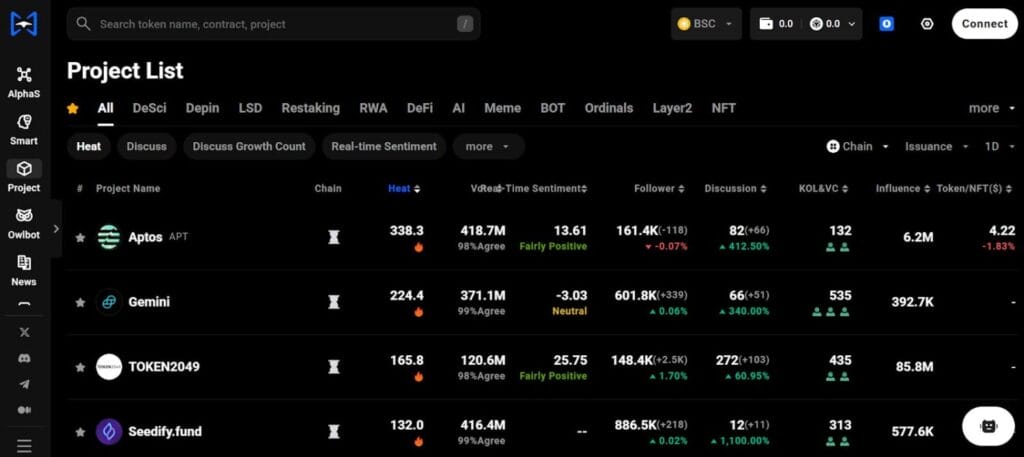This screenshot has height=457, width=1024.
Task: Select the Meme category tab
Action: (x=502, y=108)
